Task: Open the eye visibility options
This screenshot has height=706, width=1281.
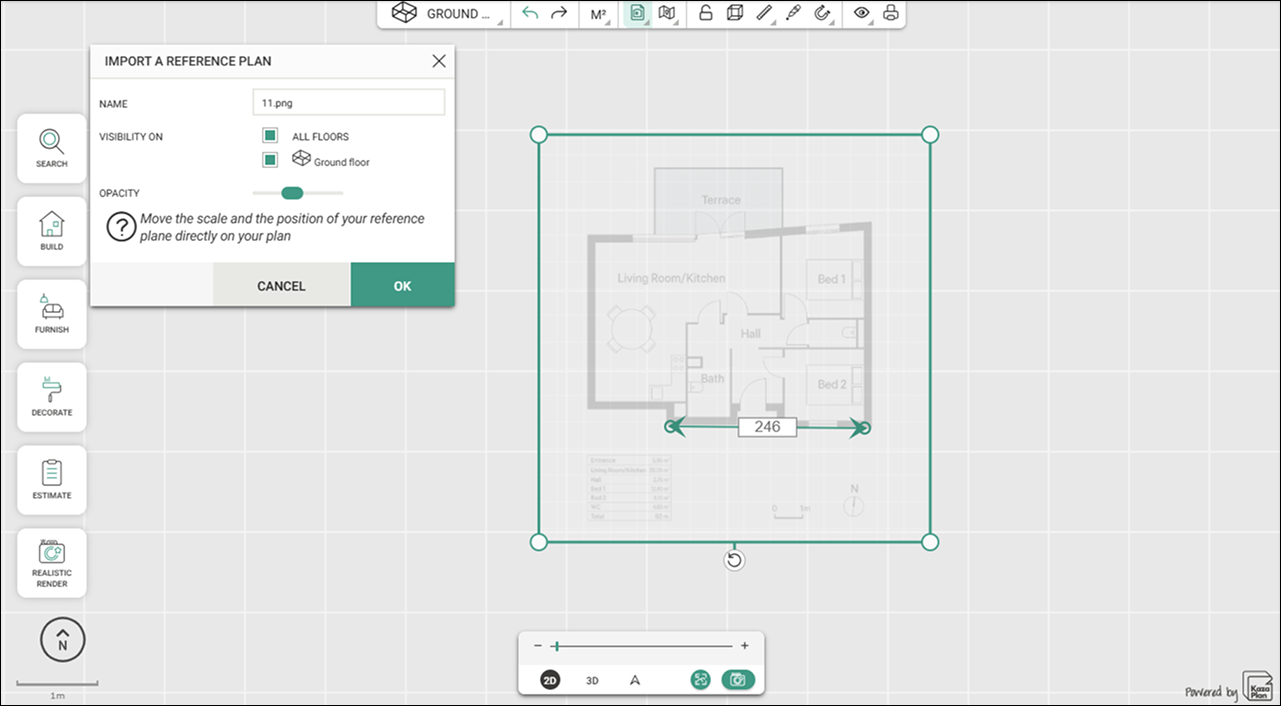Action: [861, 14]
